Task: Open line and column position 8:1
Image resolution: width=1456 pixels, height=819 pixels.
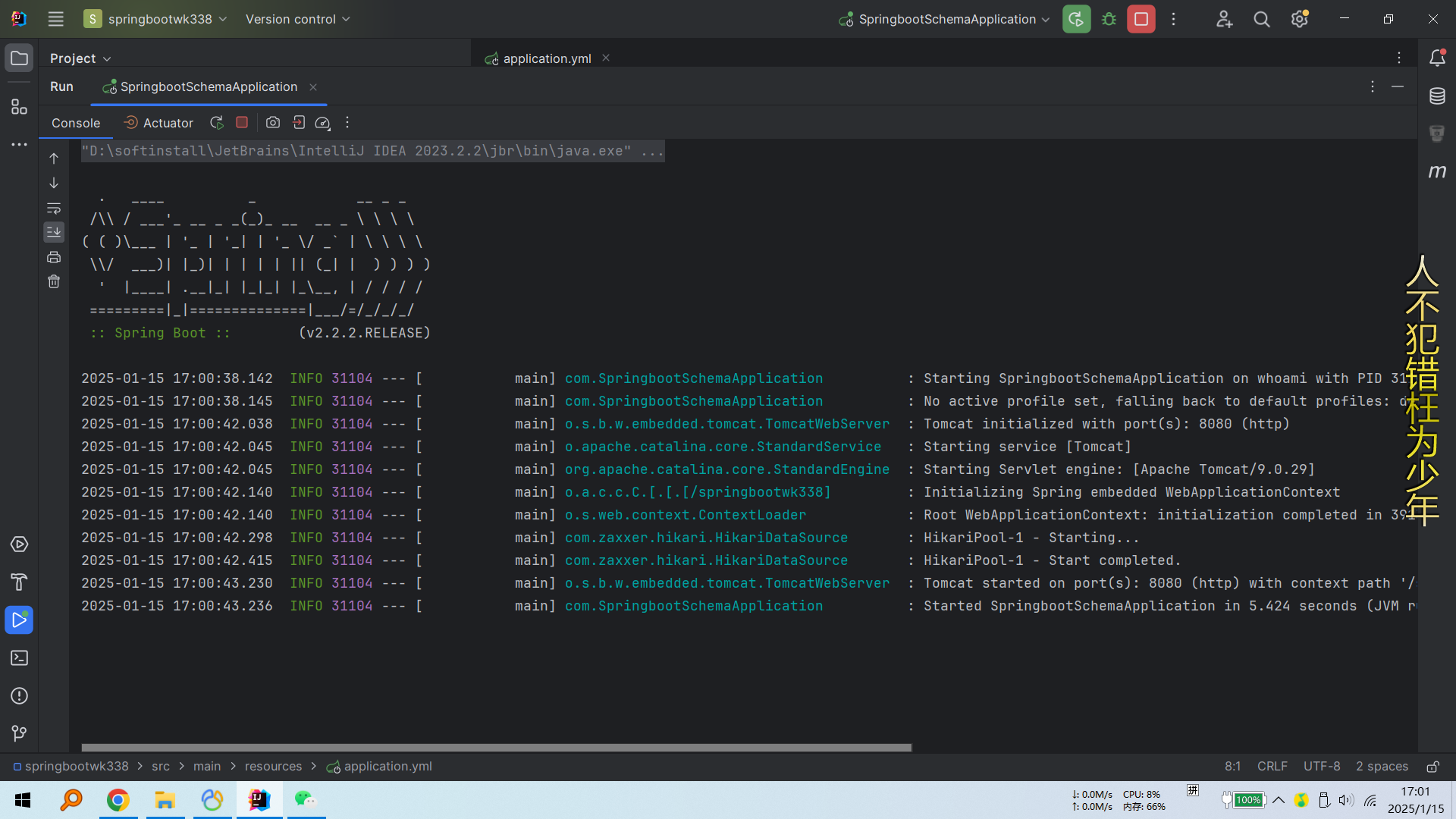Action: tap(1233, 767)
